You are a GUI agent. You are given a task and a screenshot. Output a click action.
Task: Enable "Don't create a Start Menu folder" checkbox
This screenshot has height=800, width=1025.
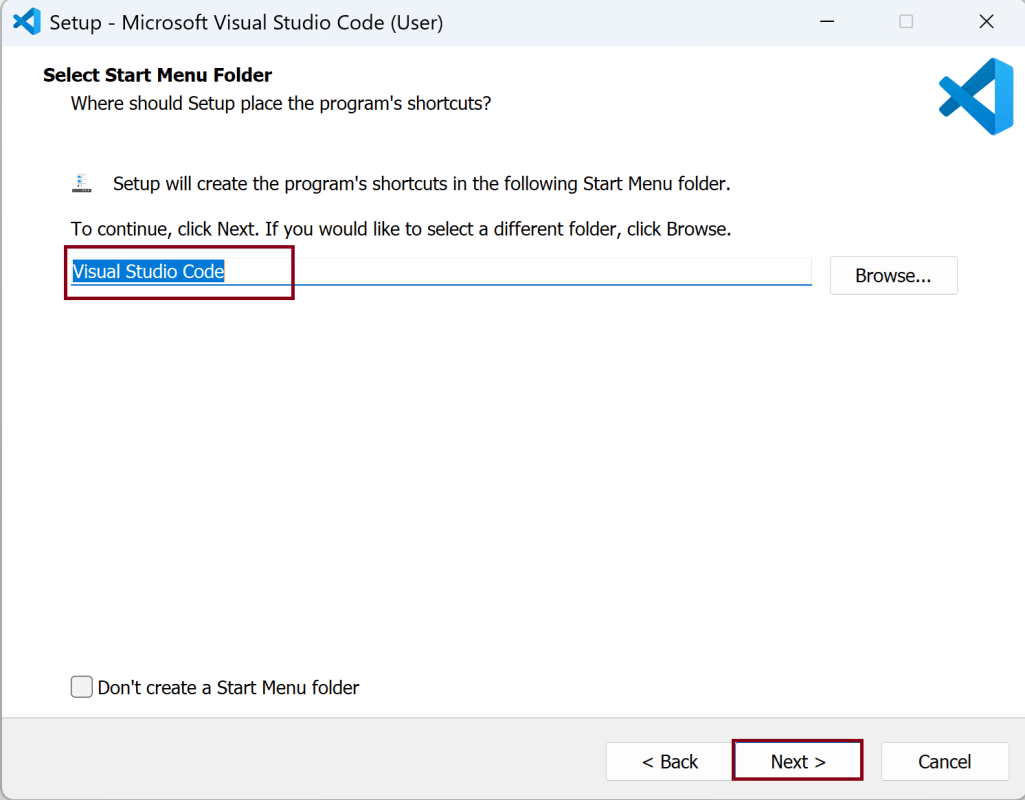tap(82, 687)
